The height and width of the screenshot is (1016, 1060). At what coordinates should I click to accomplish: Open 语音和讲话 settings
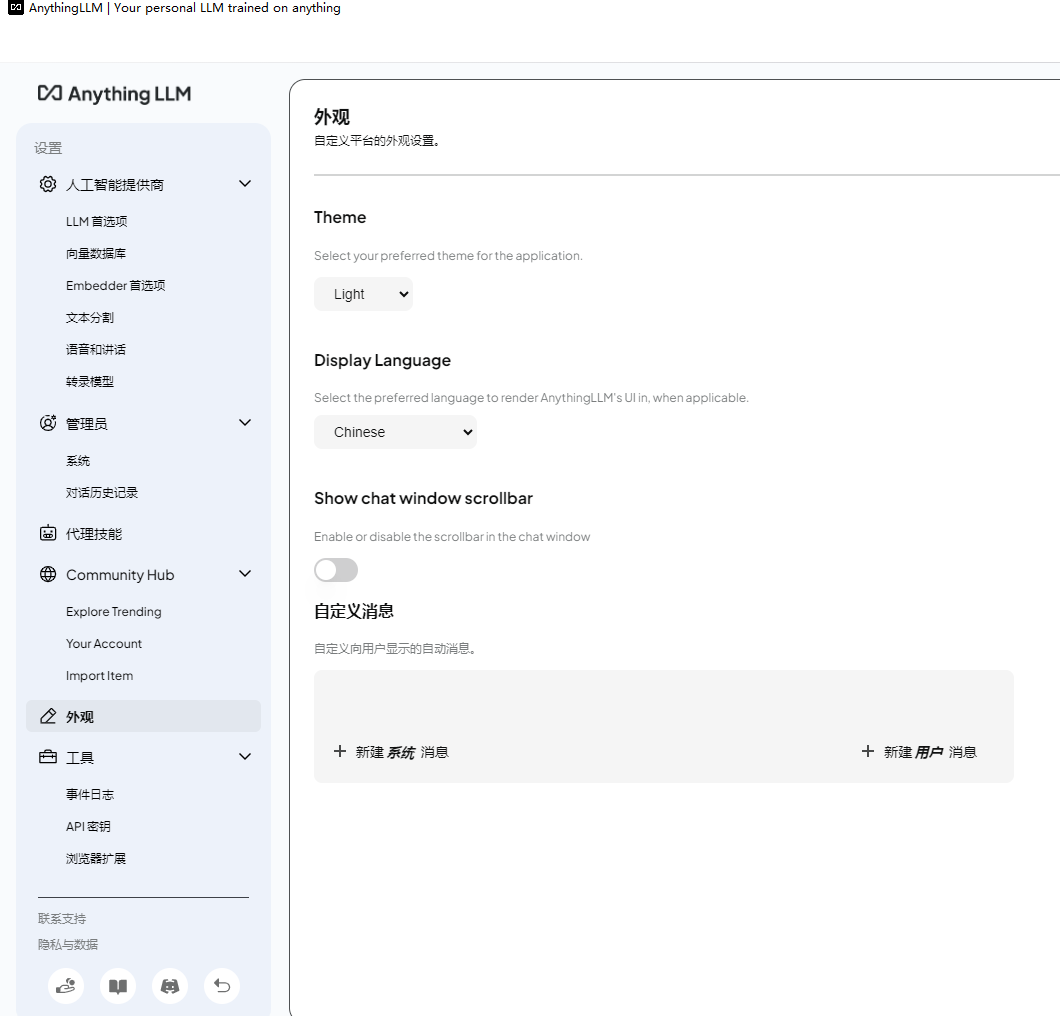pyautogui.click(x=96, y=349)
